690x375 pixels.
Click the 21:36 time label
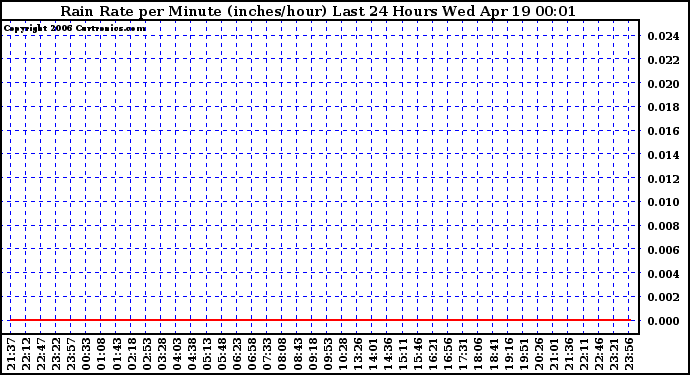tap(568, 354)
